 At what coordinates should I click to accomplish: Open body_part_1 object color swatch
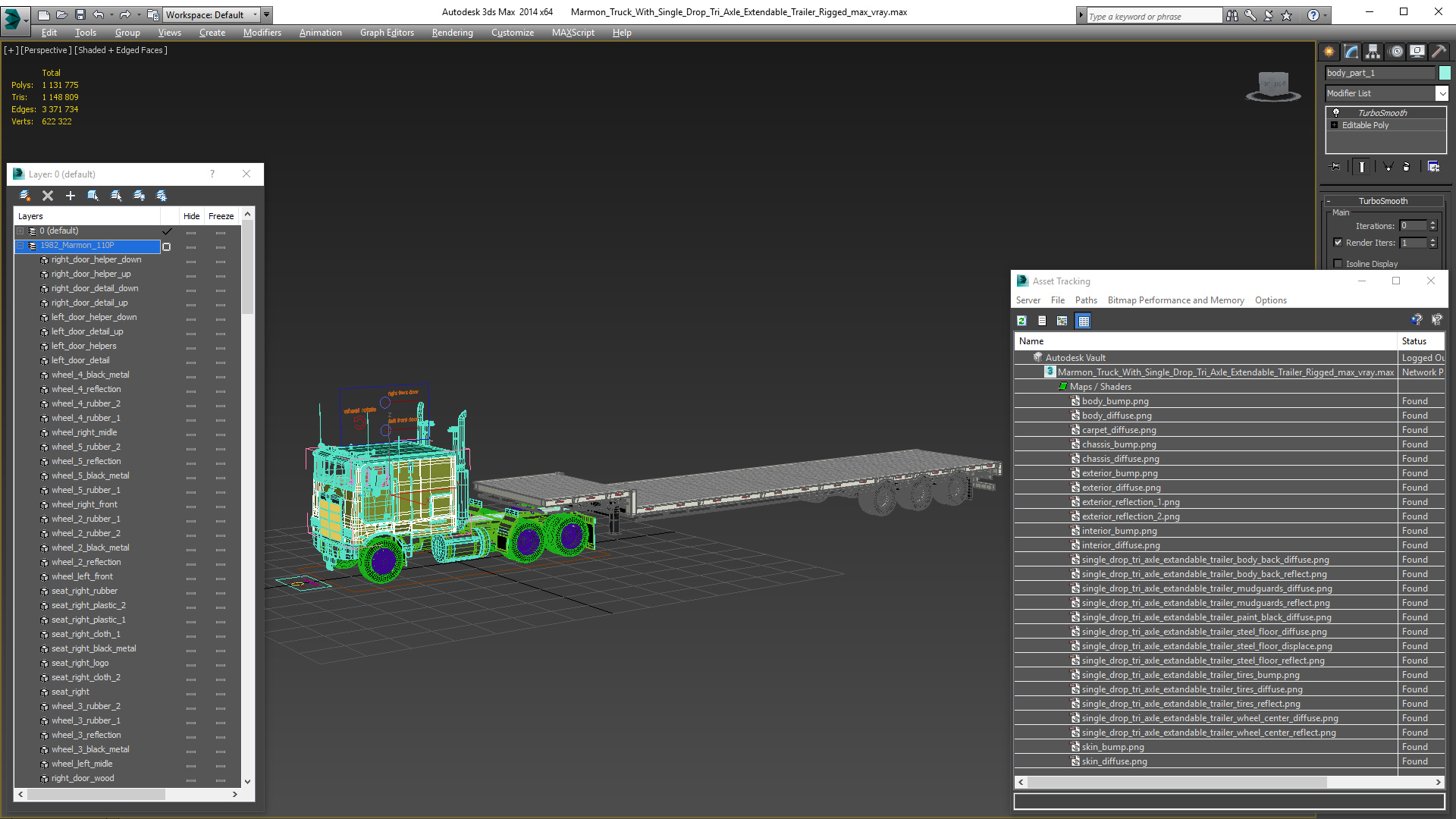[x=1445, y=73]
